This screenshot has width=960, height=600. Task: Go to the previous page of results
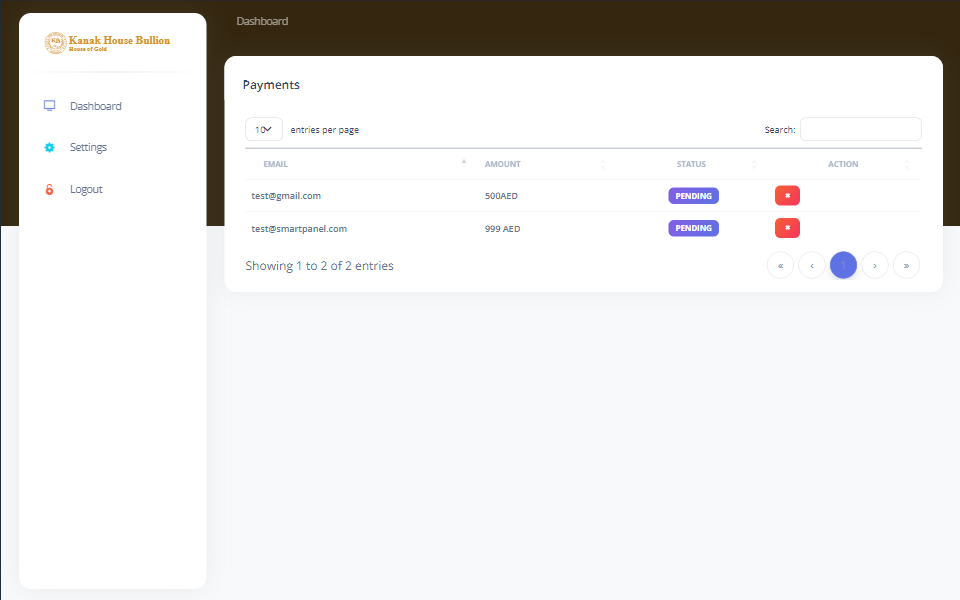point(811,265)
